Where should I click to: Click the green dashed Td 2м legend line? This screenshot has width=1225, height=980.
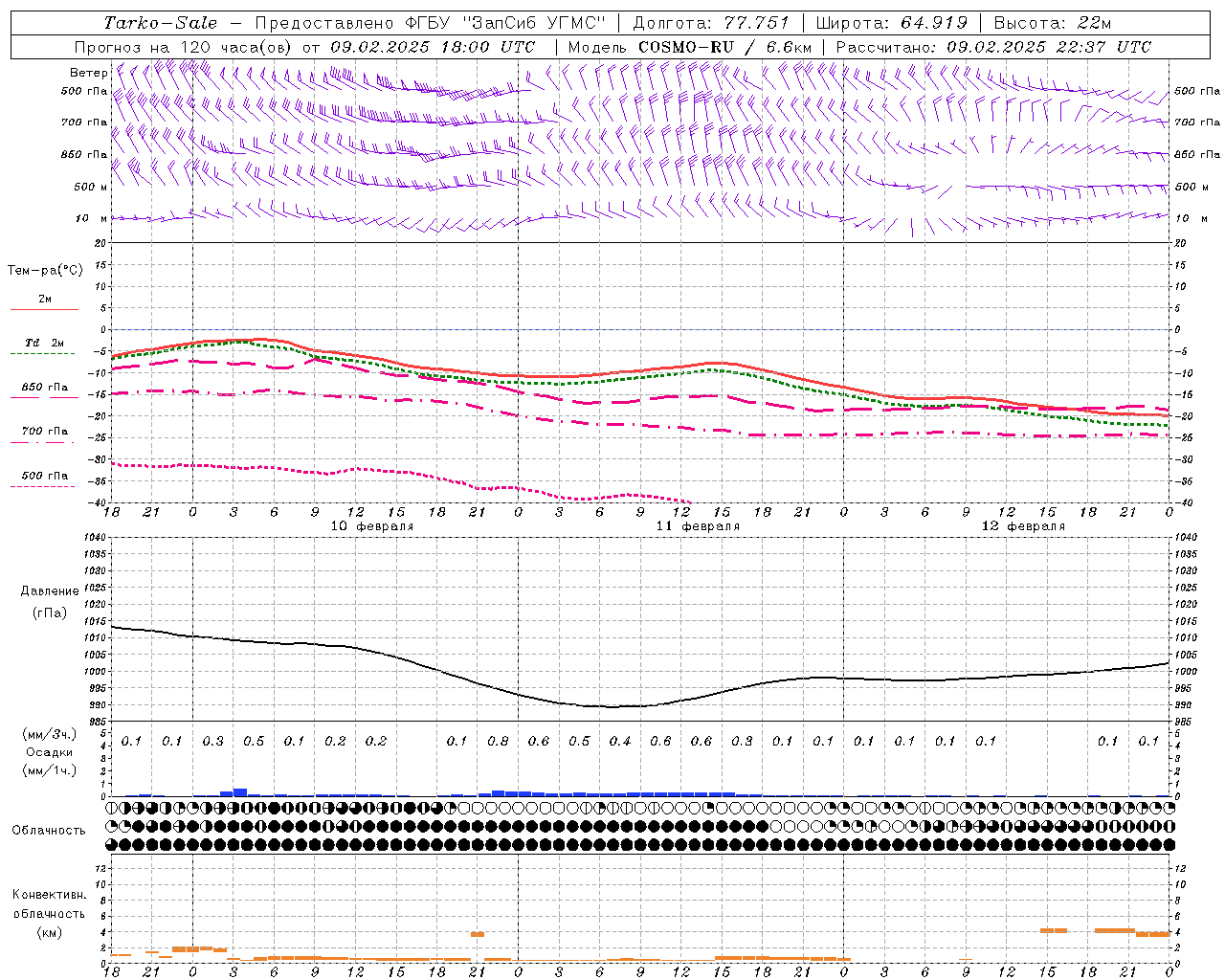[42, 354]
